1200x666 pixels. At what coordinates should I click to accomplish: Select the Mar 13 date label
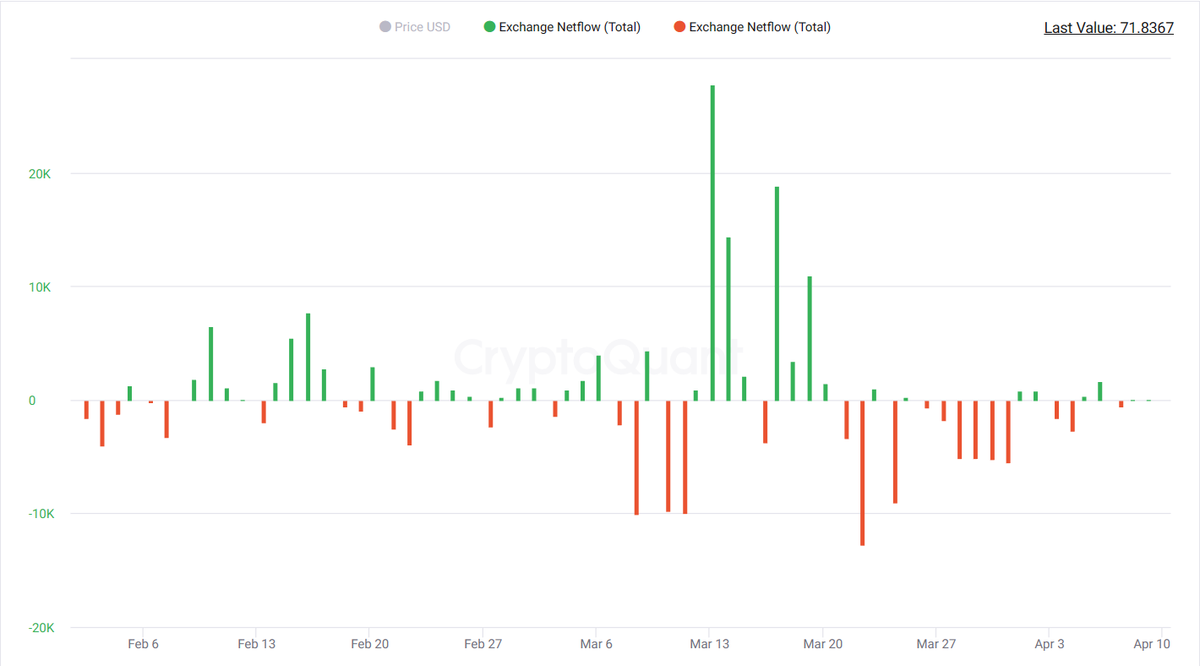(x=709, y=644)
